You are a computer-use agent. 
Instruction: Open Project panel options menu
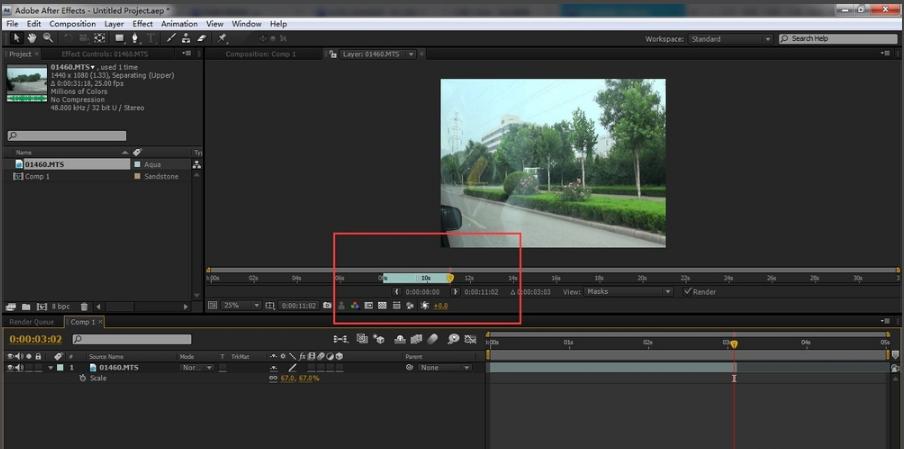(x=186, y=54)
